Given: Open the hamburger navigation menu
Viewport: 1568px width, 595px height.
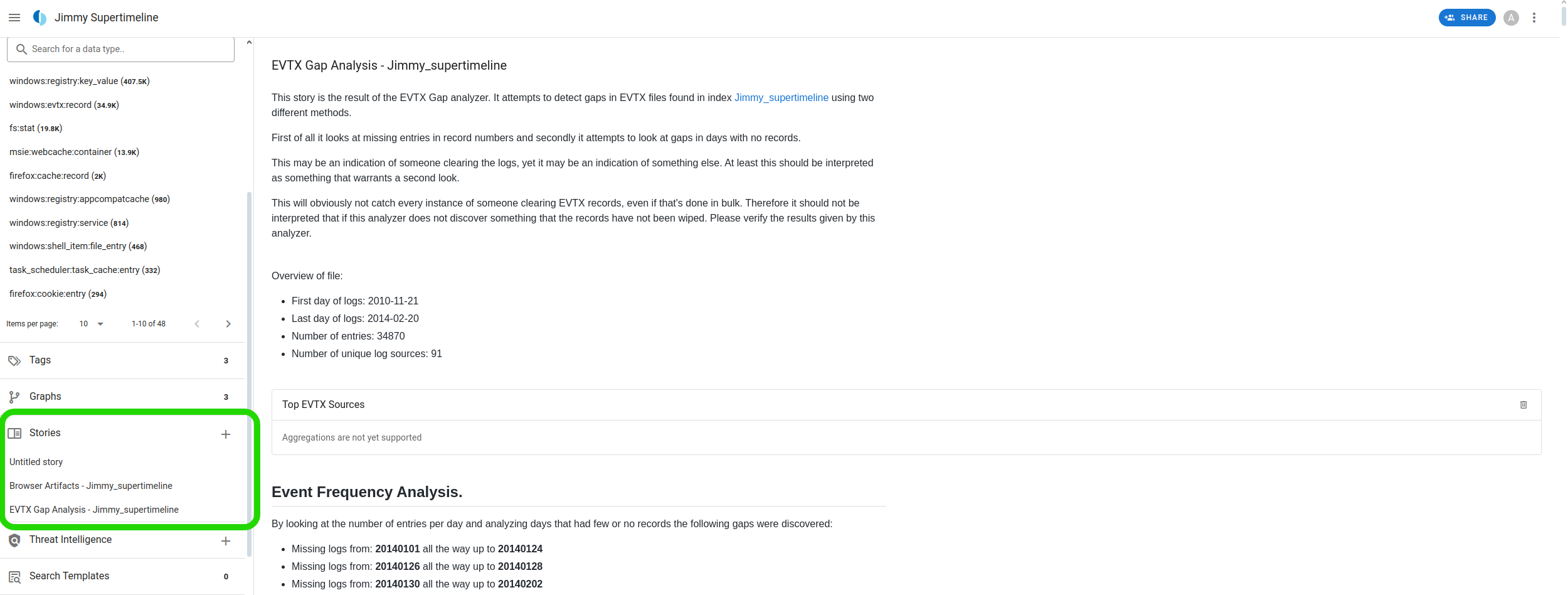Looking at the screenshot, I should pyautogui.click(x=14, y=18).
